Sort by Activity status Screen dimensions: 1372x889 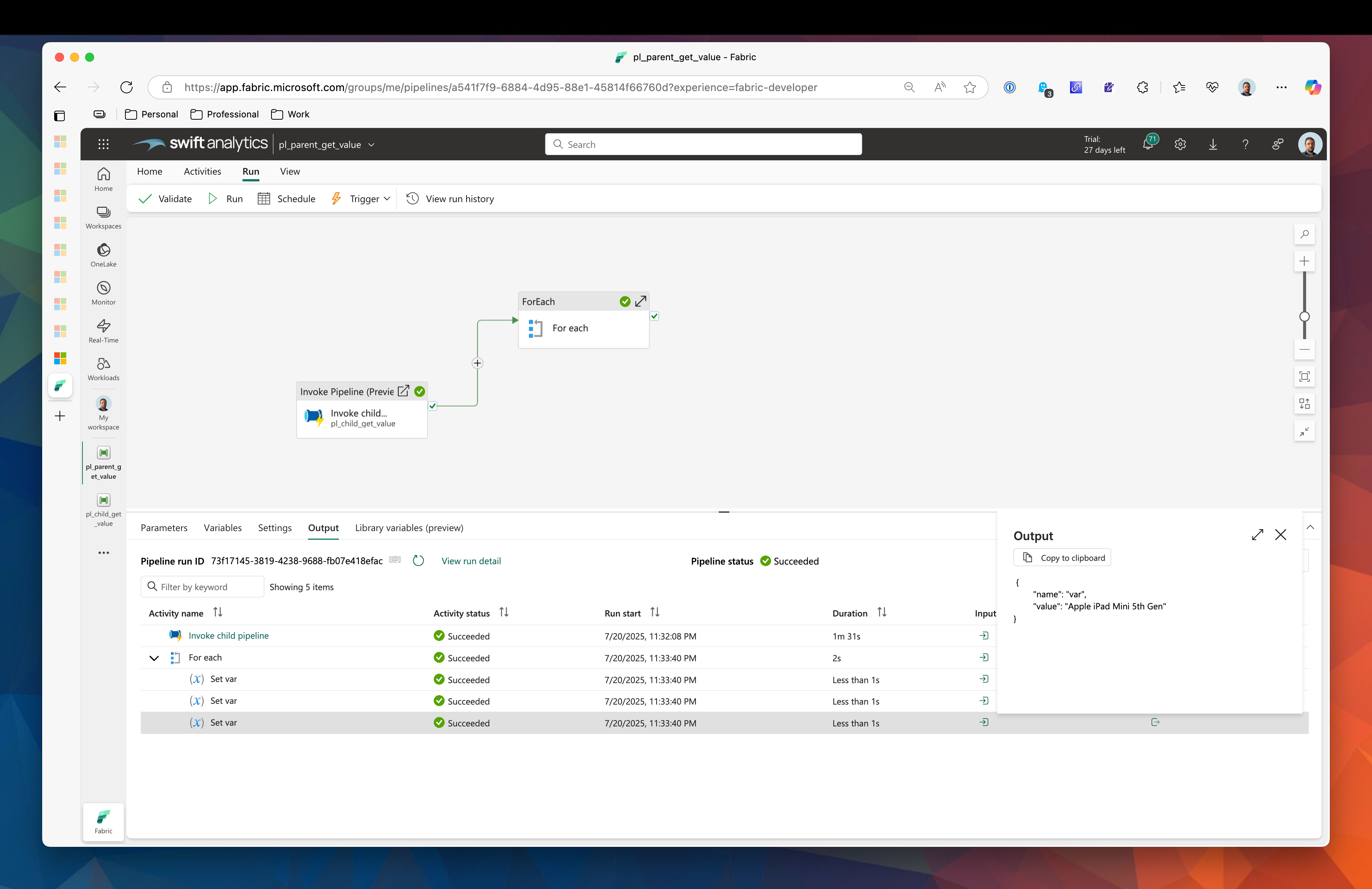pos(504,612)
